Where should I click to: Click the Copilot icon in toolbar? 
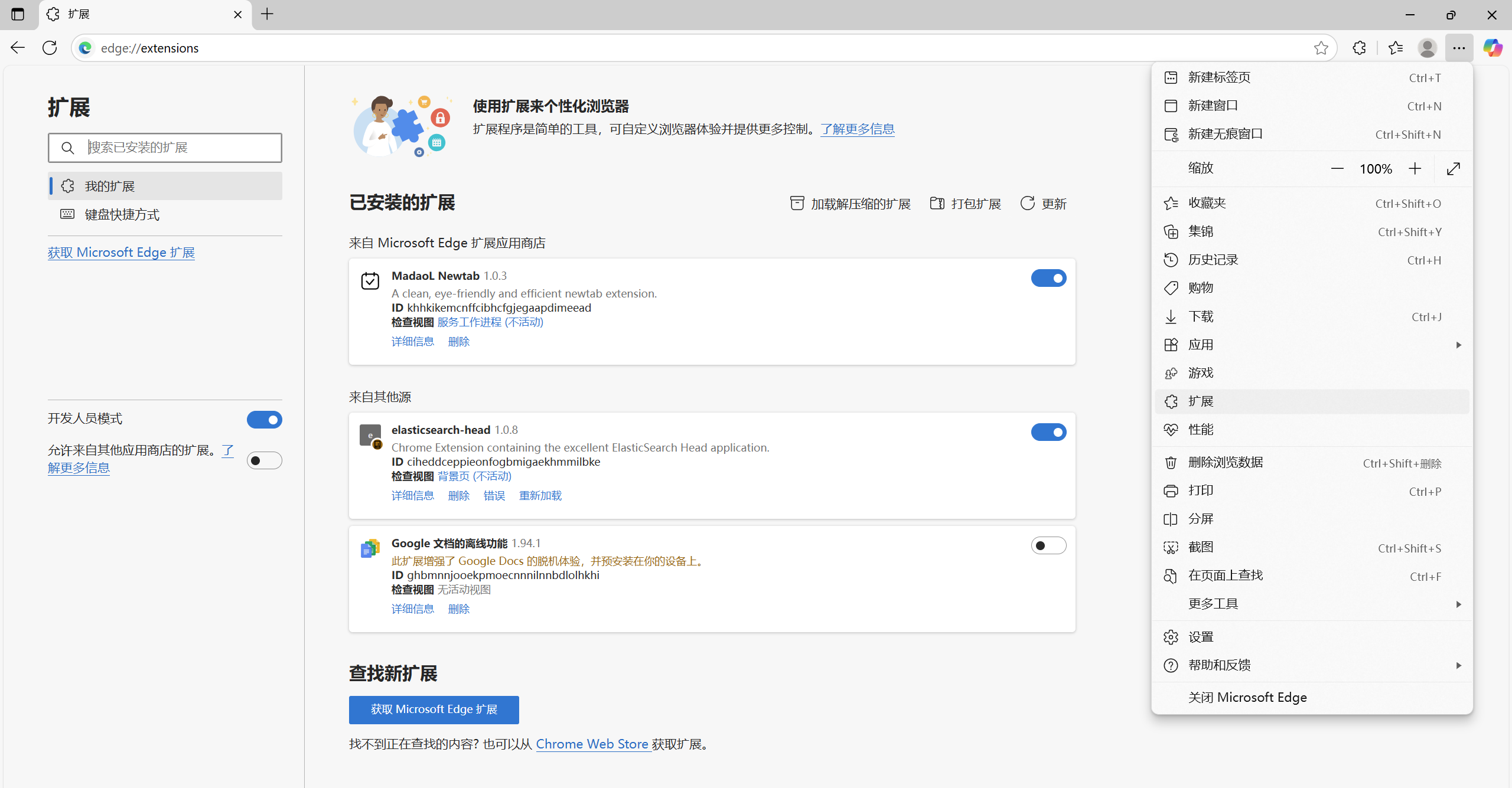click(x=1493, y=48)
